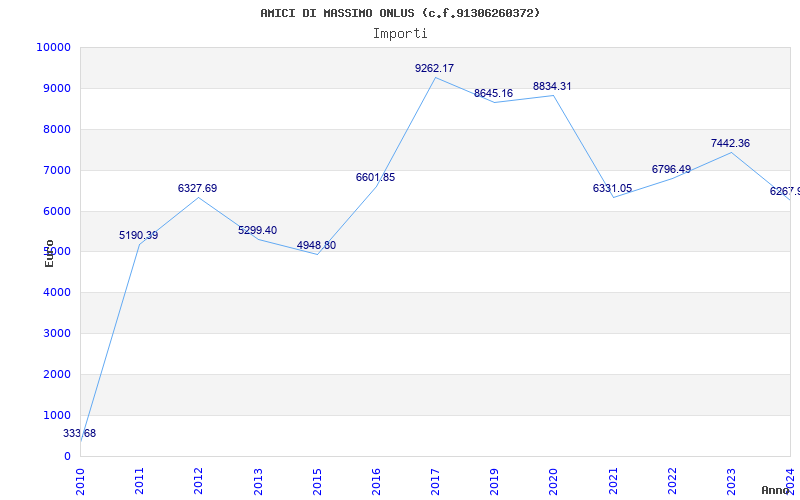Select the 333.68 data point label
Image resolution: width=800 pixels, height=500 pixels.
click(79, 434)
